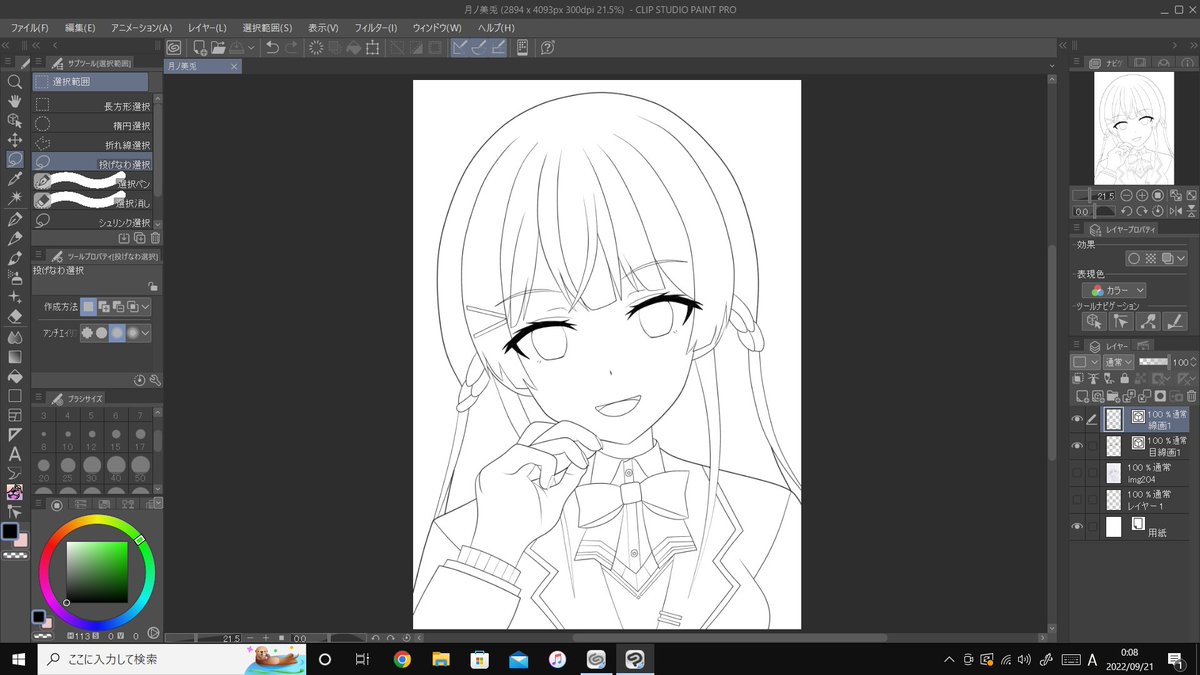Open the layer effect 効果 options dropdown
The width and height of the screenshot is (1200, 675).
pos(1180,258)
